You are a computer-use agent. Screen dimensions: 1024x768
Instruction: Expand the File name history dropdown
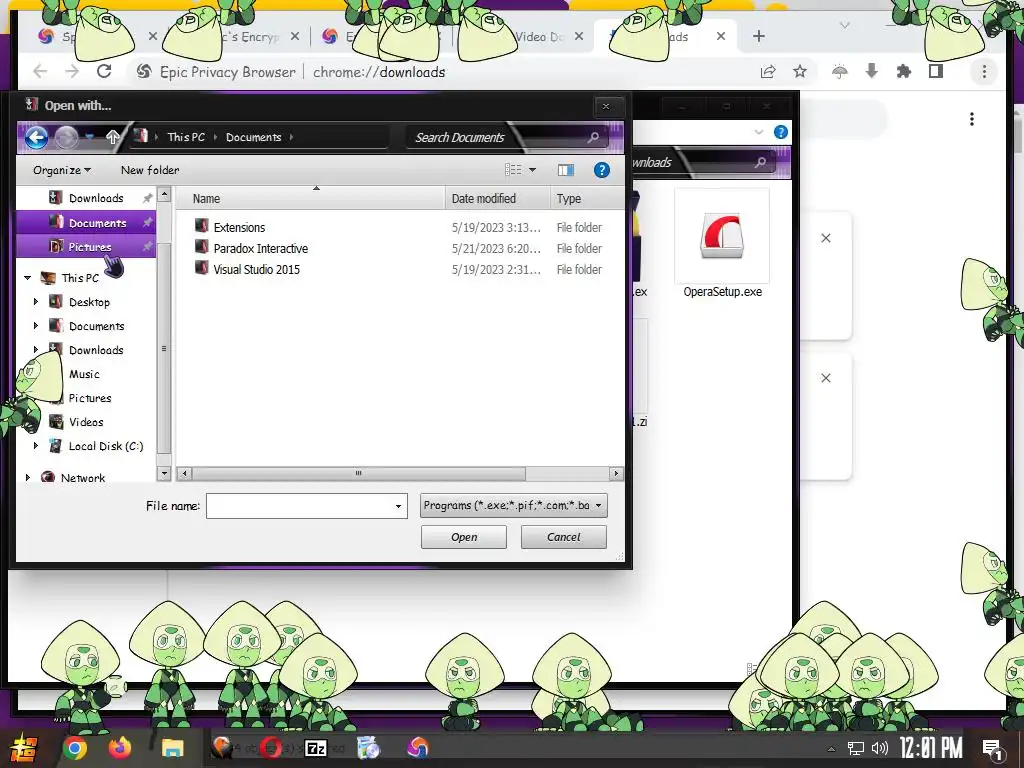(398, 506)
